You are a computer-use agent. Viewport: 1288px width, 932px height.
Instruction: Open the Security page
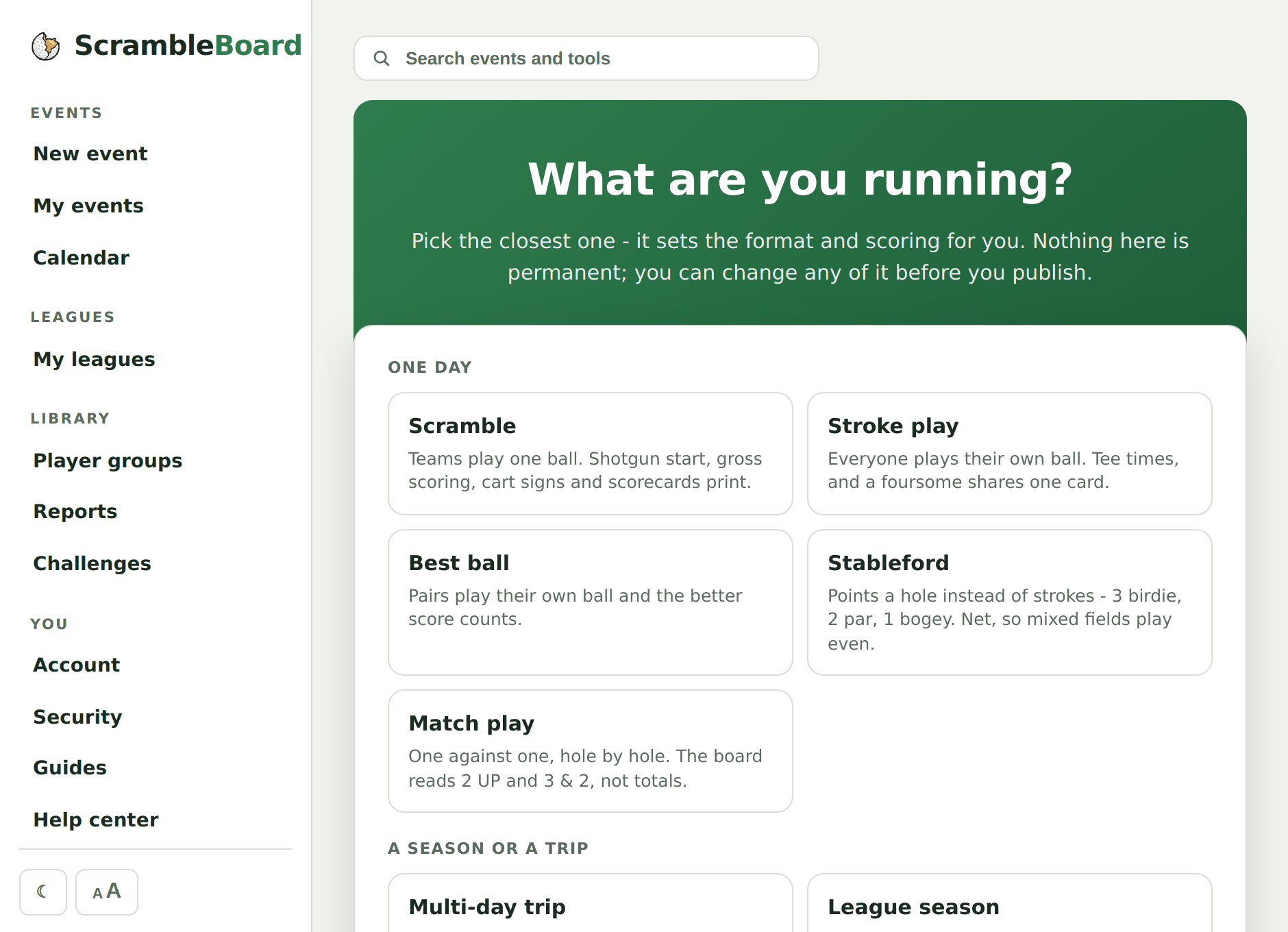[77, 717]
